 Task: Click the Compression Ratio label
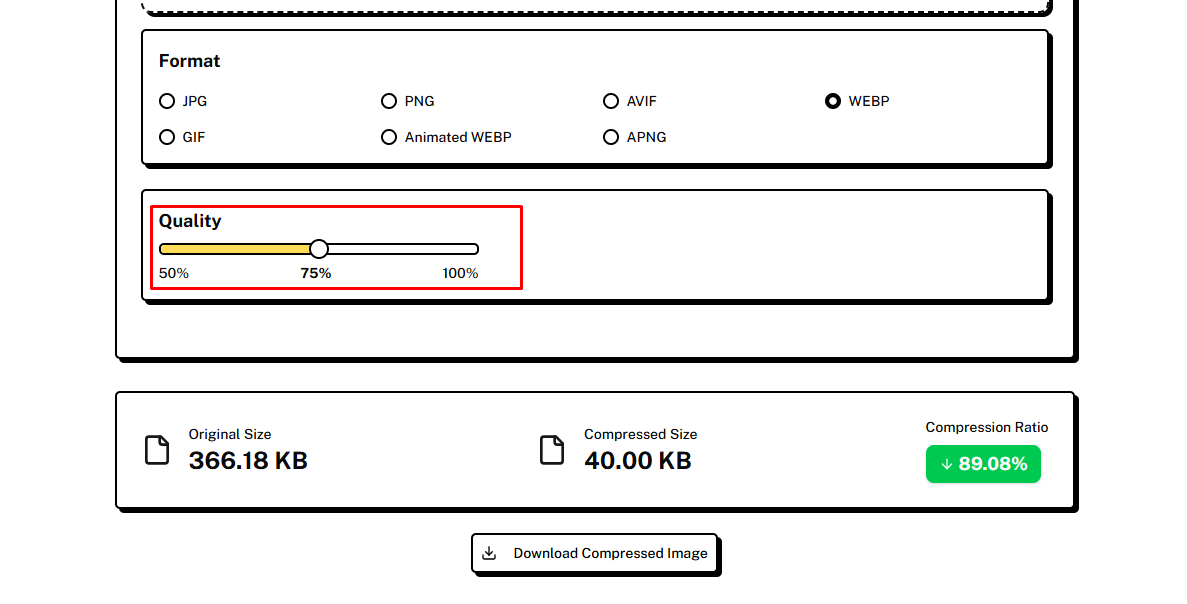(x=987, y=427)
